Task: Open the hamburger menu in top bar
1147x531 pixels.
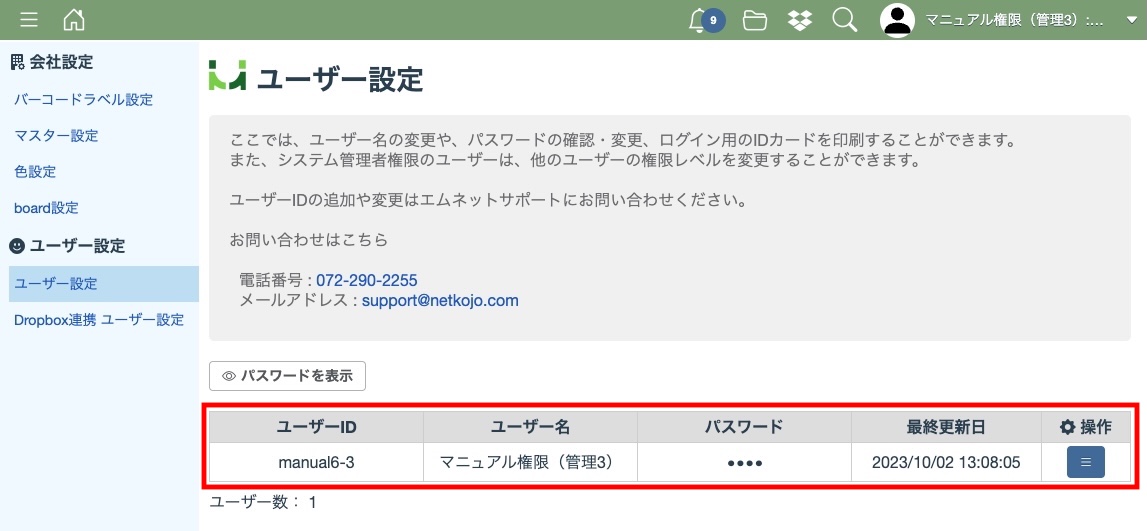Action: coord(29,20)
